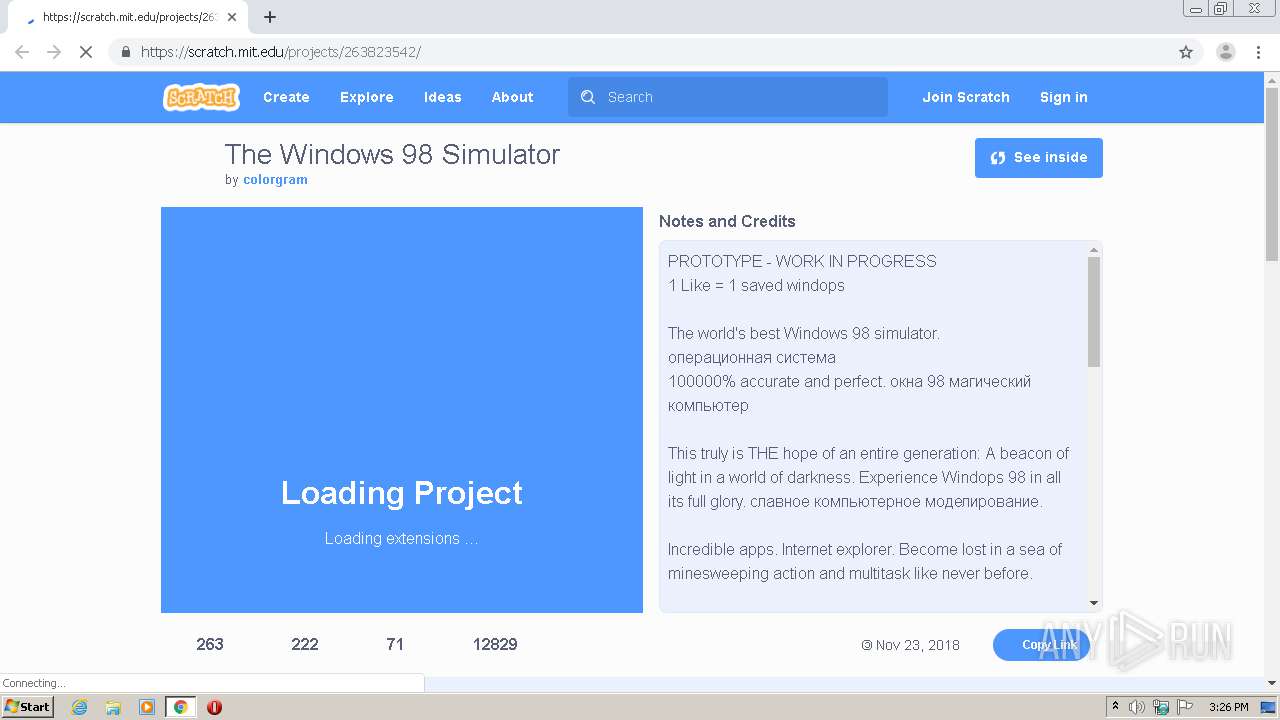Open the Chrome three-dot menu

[1258, 52]
